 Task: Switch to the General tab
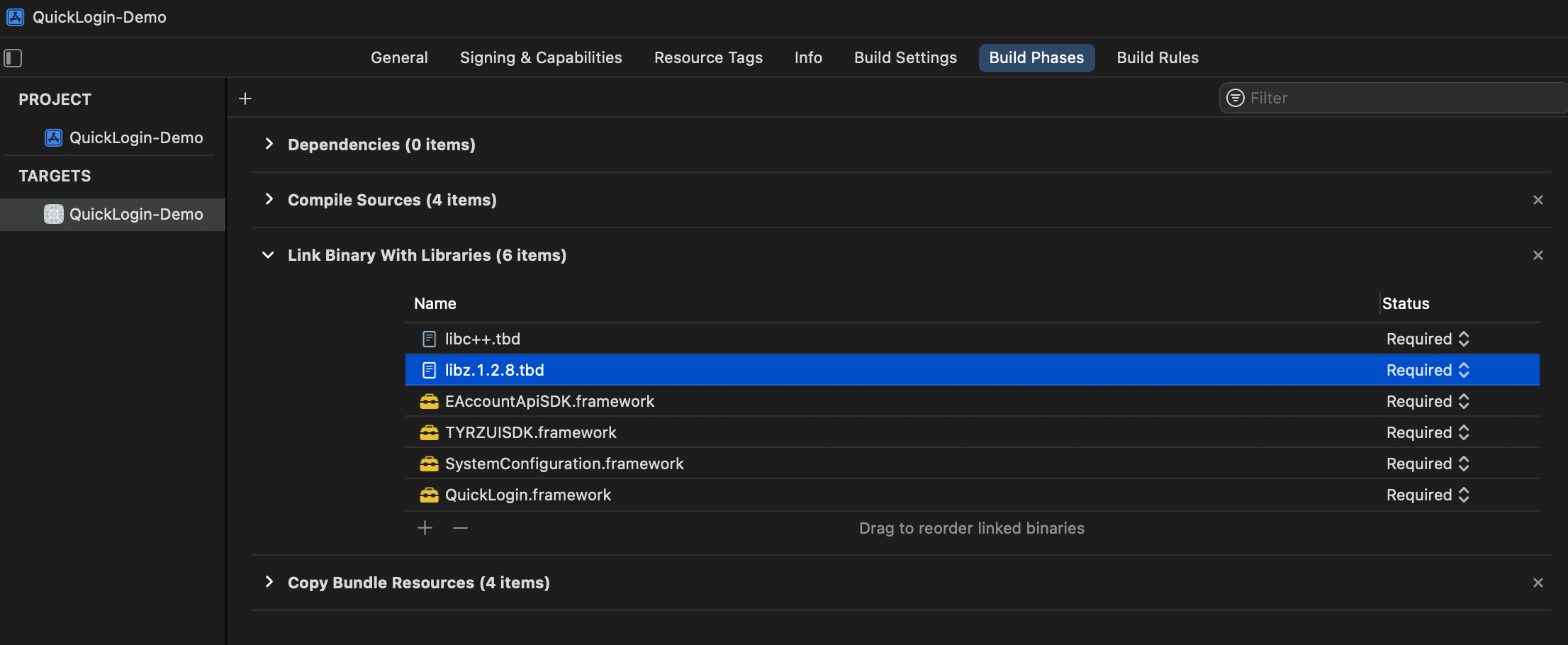click(x=399, y=58)
